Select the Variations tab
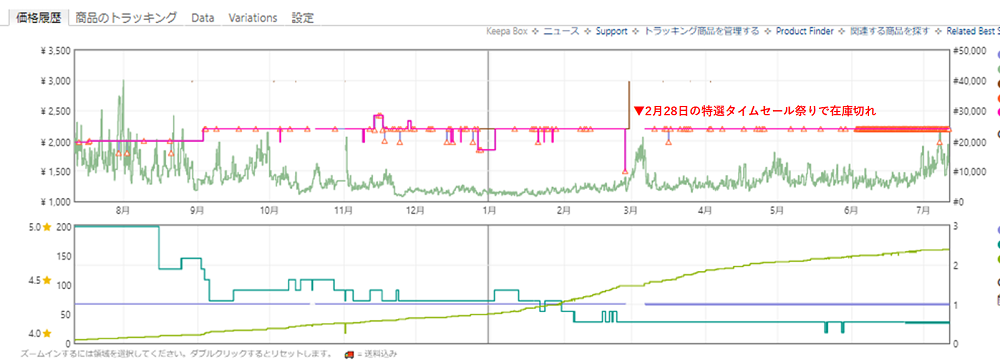This screenshot has width=1000, height=360. point(253,18)
